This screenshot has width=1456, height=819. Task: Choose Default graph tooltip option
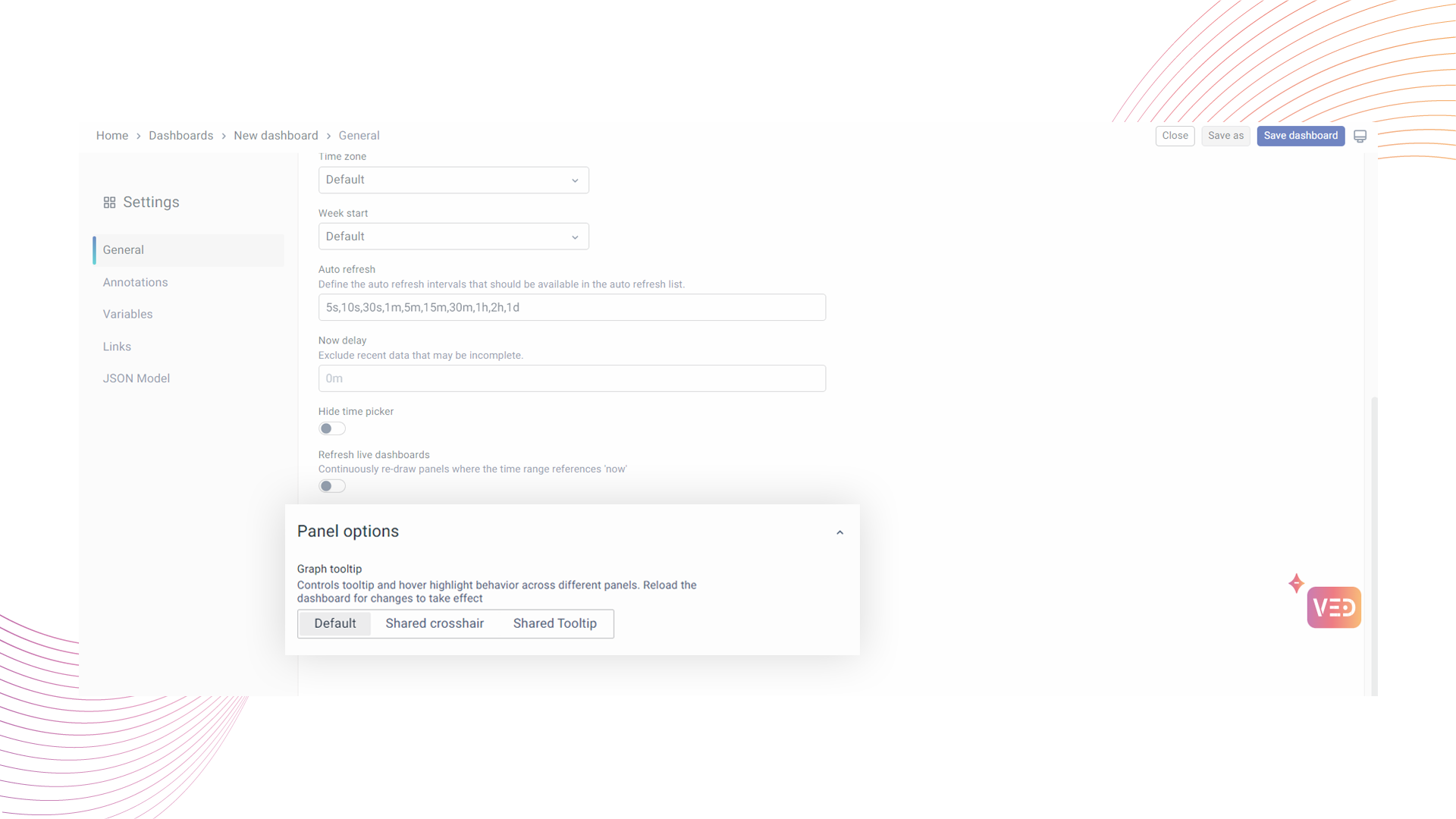tap(334, 623)
